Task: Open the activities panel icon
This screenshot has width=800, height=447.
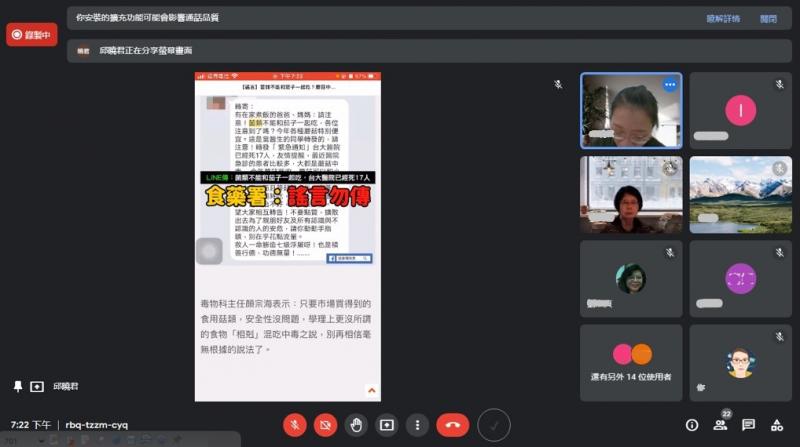Action: (776, 425)
